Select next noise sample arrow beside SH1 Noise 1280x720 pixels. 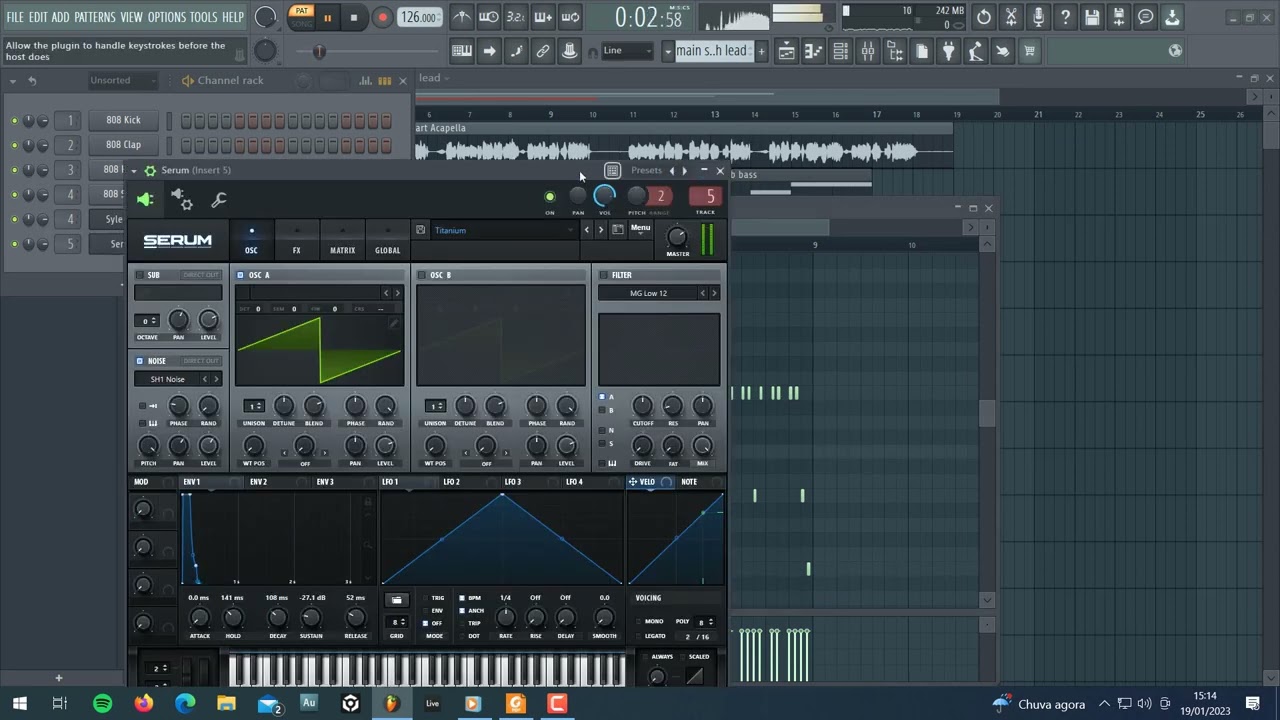click(216, 379)
